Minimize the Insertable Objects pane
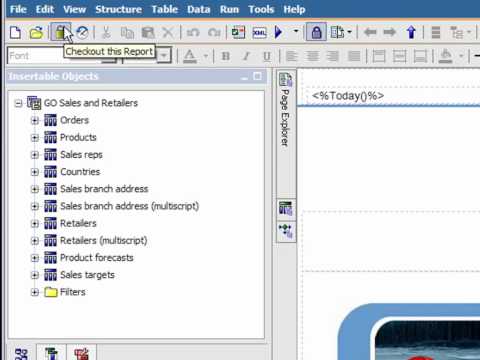480x360 pixels. coord(245,77)
